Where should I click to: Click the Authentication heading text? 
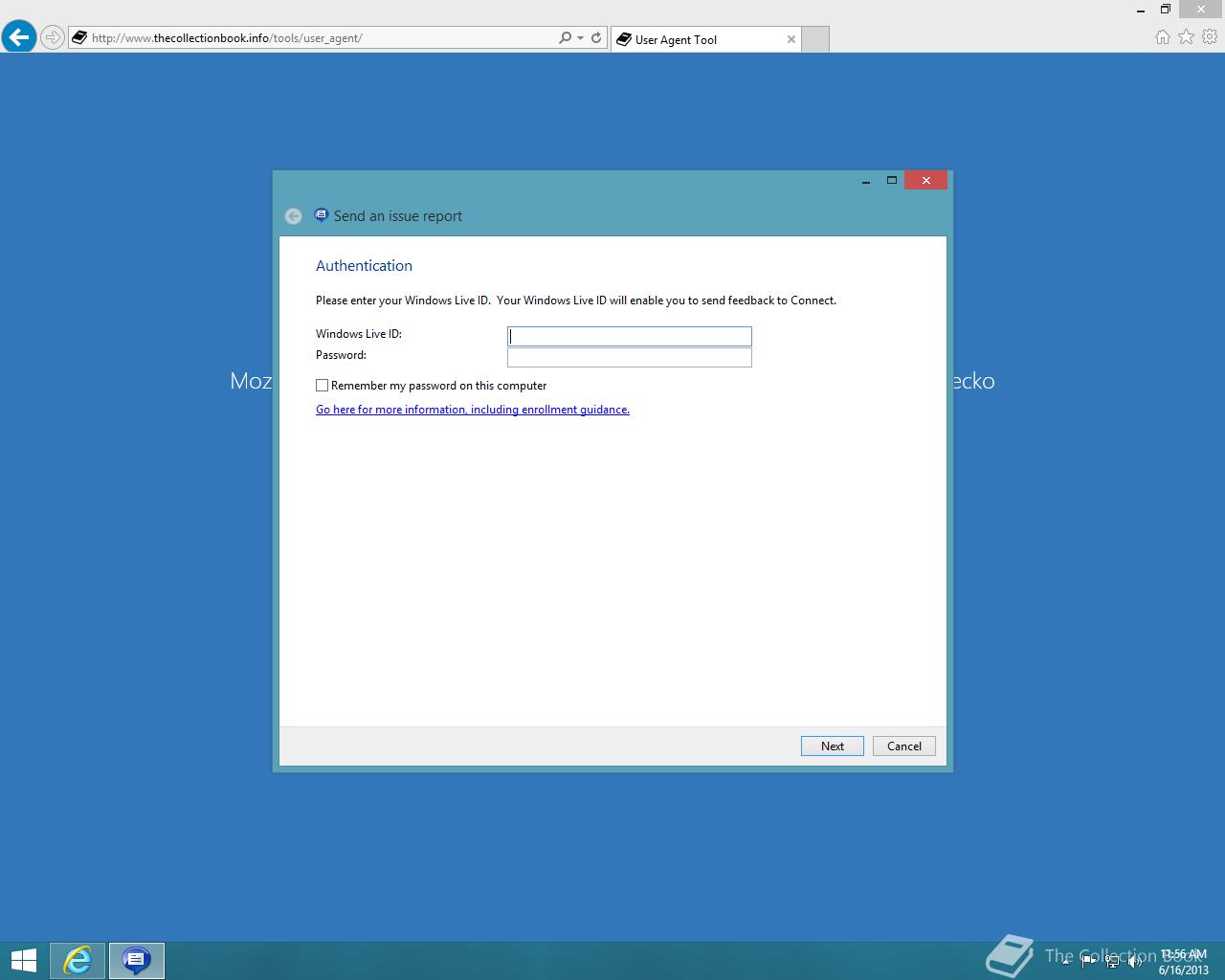pos(364,266)
